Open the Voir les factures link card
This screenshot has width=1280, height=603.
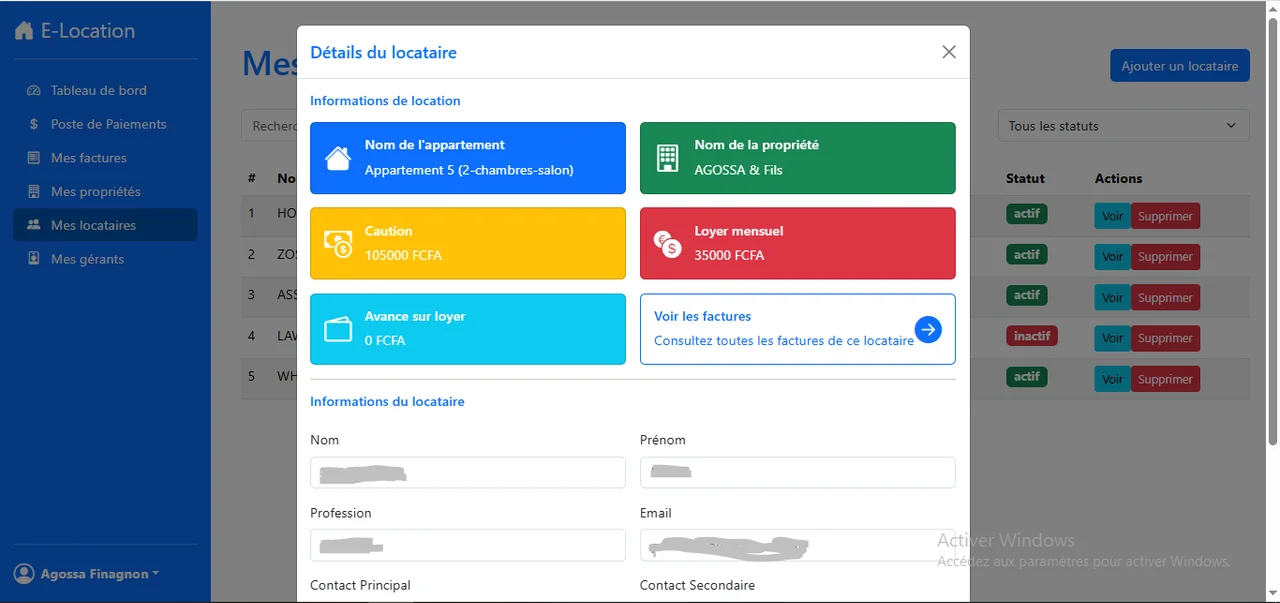click(797, 329)
